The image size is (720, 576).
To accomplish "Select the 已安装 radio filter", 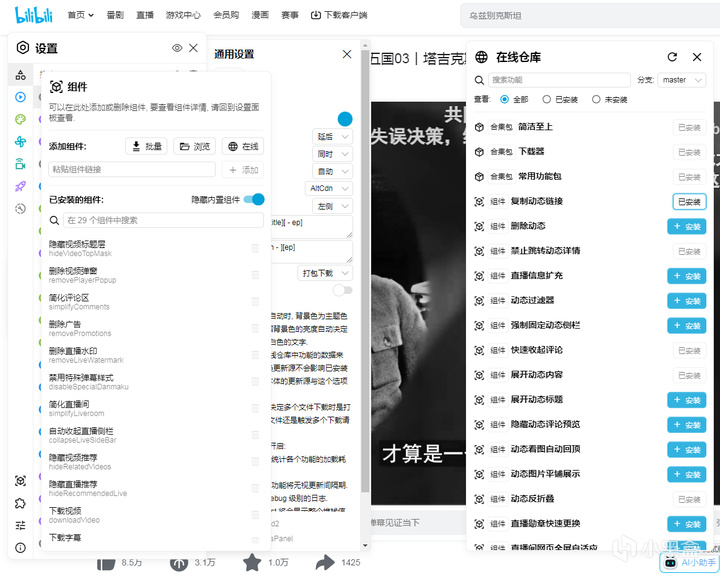I will tap(546, 99).
